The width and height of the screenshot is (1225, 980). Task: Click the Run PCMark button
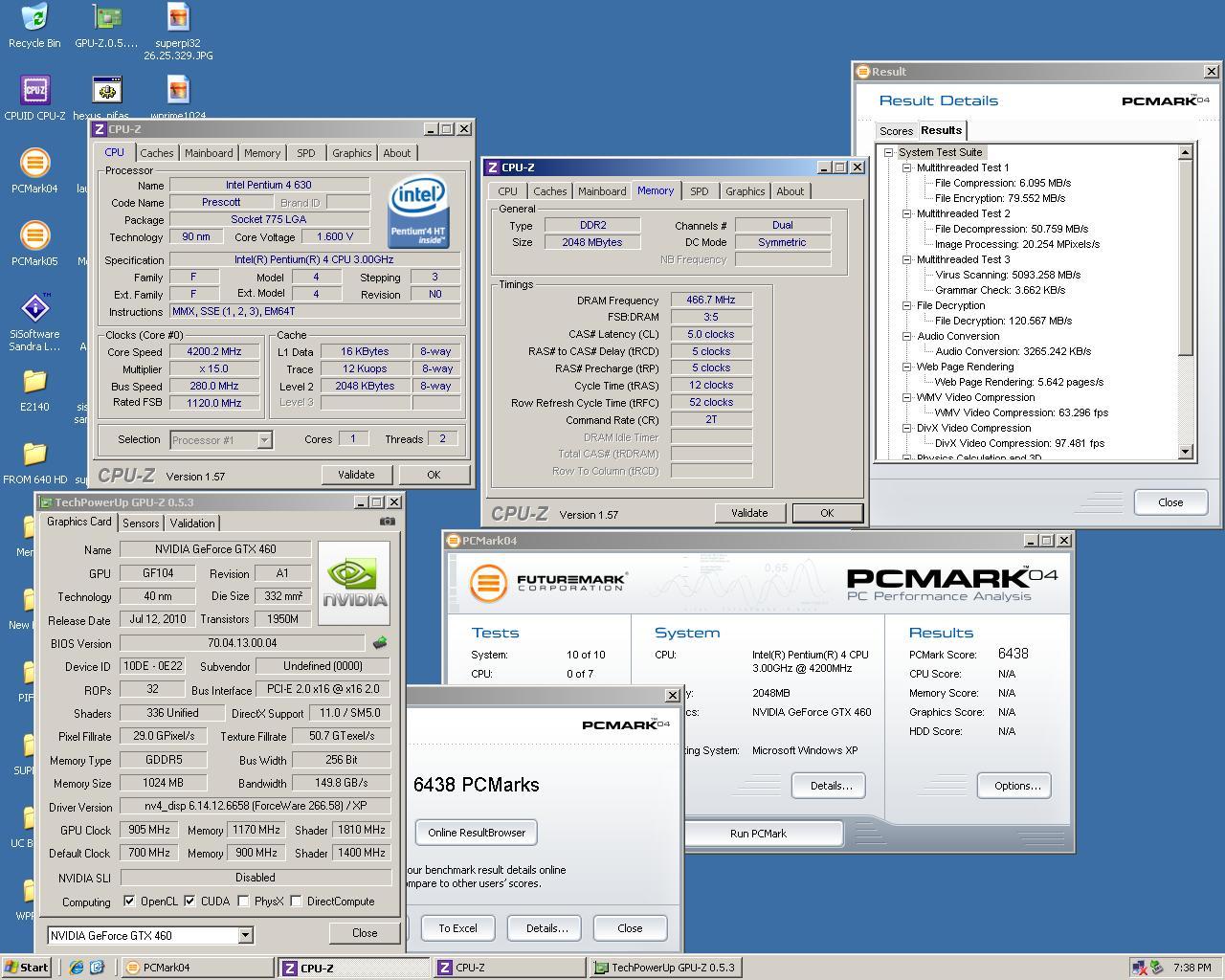(759, 834)
